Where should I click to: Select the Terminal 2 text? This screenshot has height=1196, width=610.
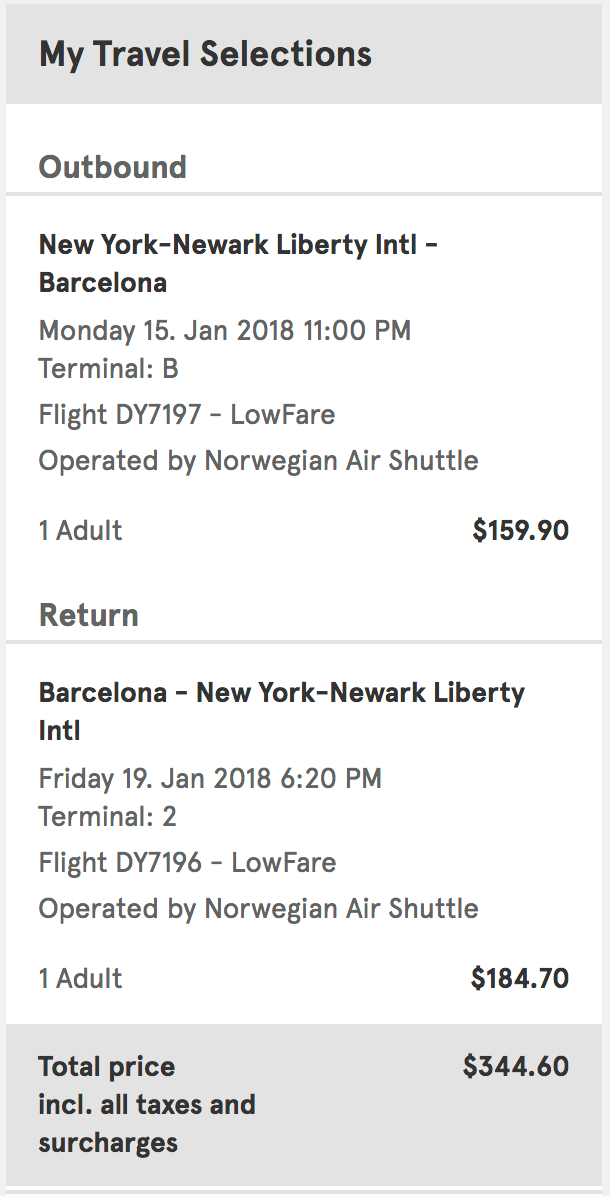(x=107, y=817)
